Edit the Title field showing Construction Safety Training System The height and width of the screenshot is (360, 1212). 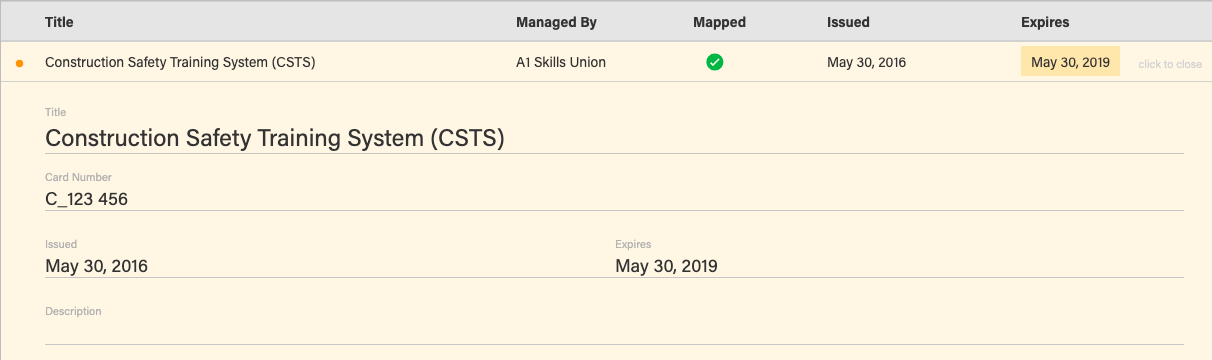pos(614,138)
